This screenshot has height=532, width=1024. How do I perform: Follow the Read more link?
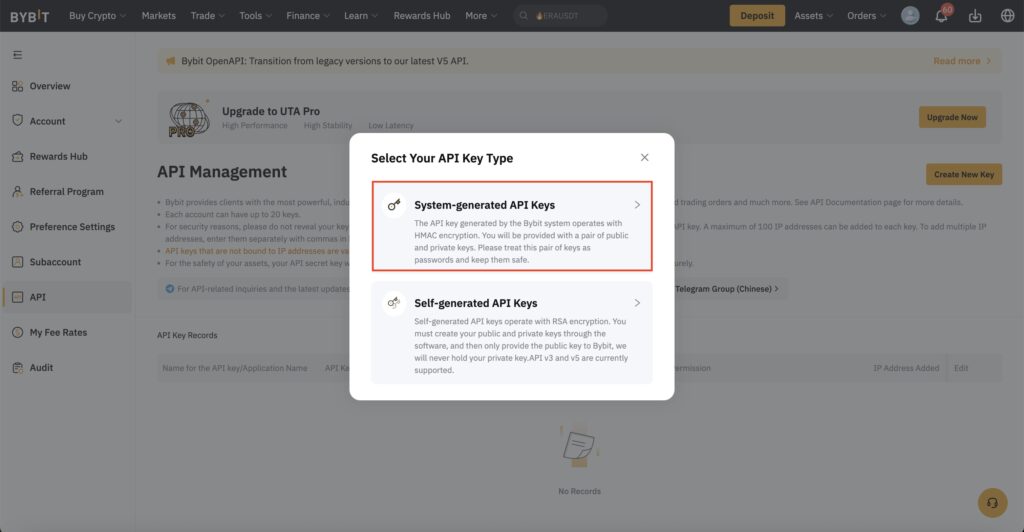pos(962,61)
